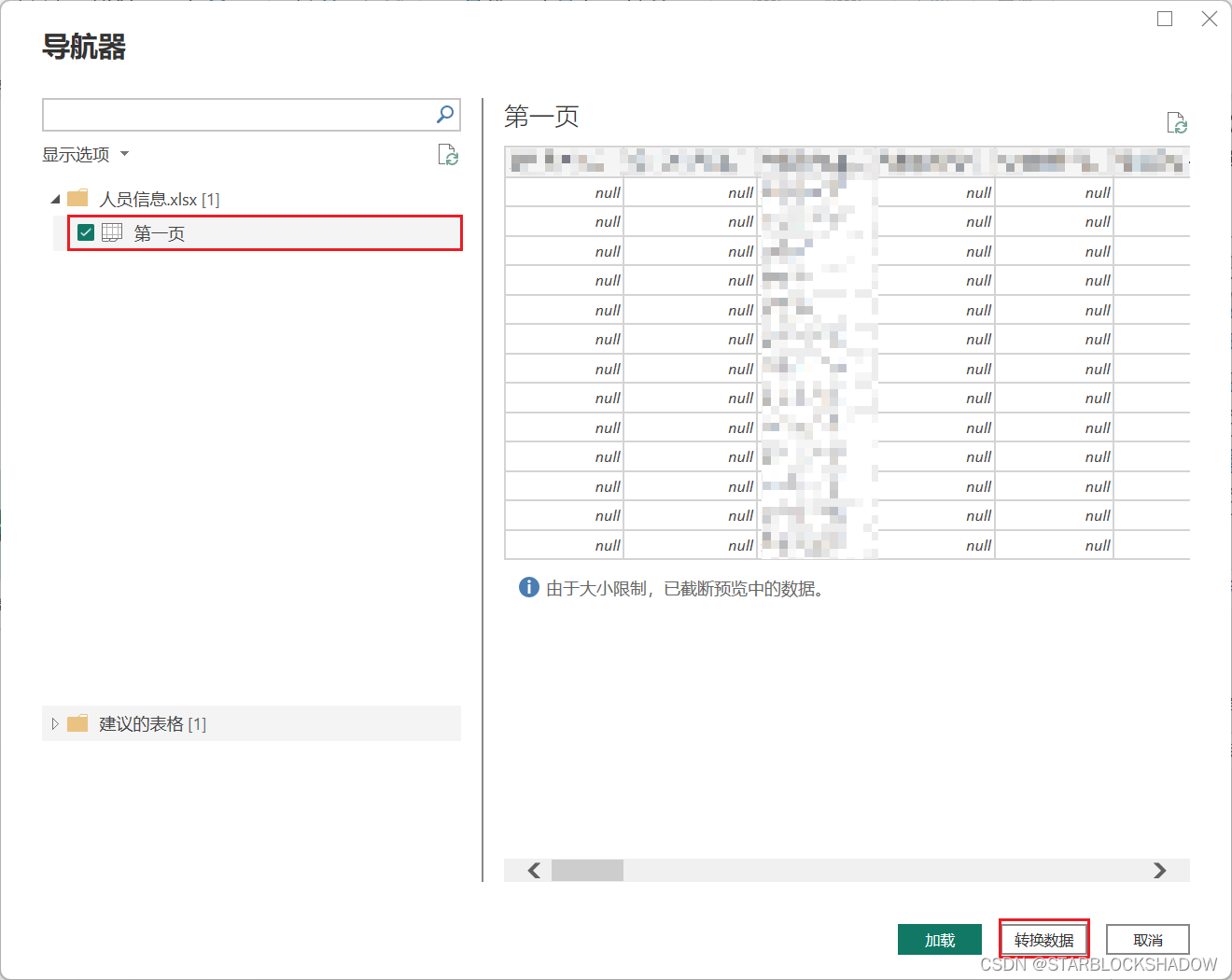Click the 转换数据 button
The image size is (1232, 980).
pos(1044,939)
